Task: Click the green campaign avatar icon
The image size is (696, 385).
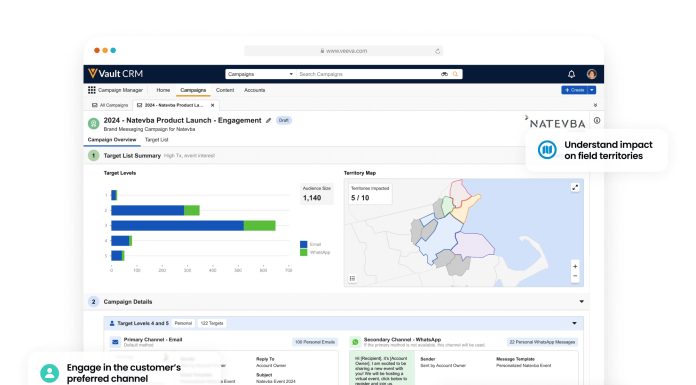Action: pos(93,123)
